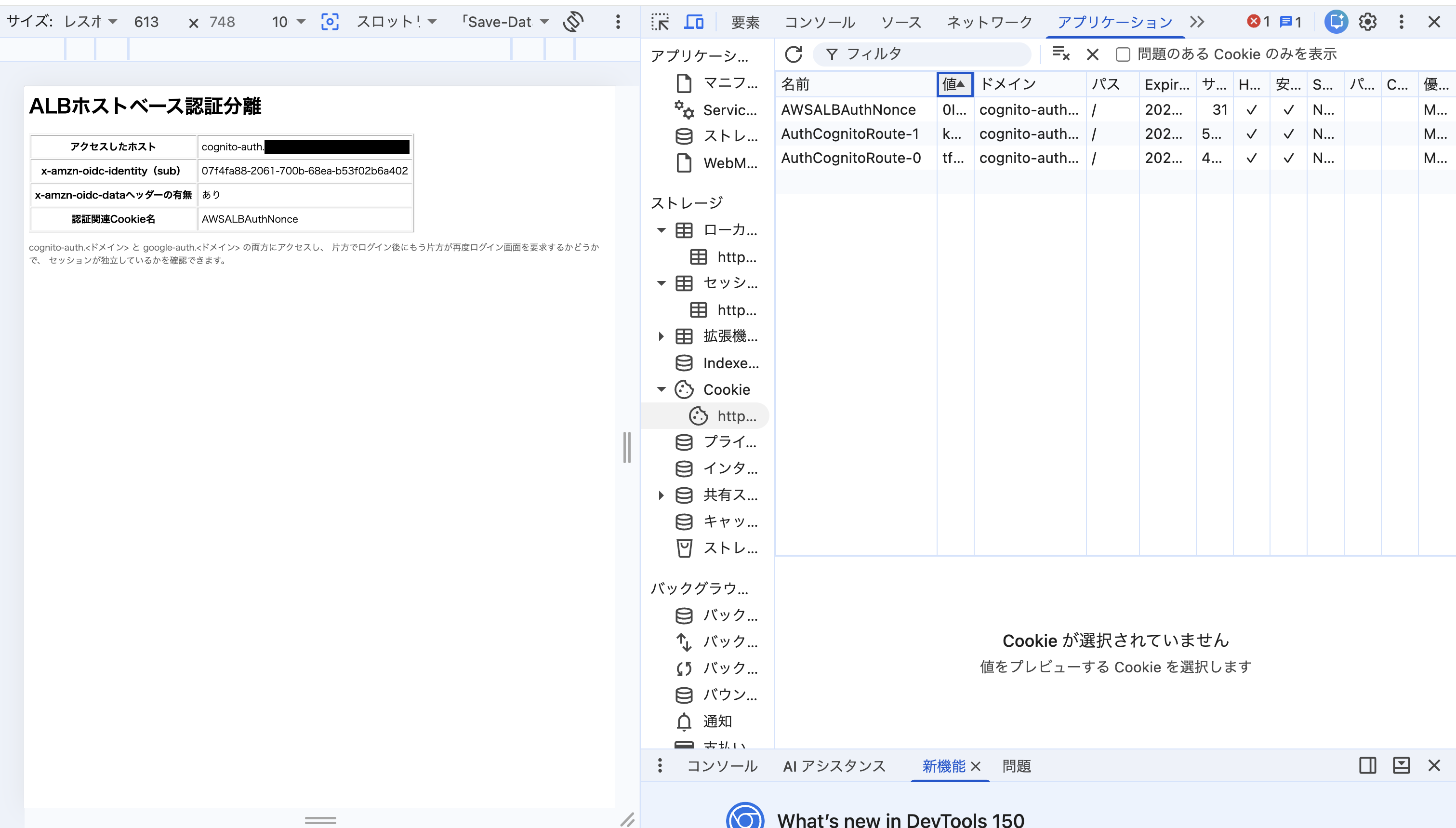Click the viewport height field 748
The width and height of the screenshot is (1456, 828).
(x=222, y=22)
